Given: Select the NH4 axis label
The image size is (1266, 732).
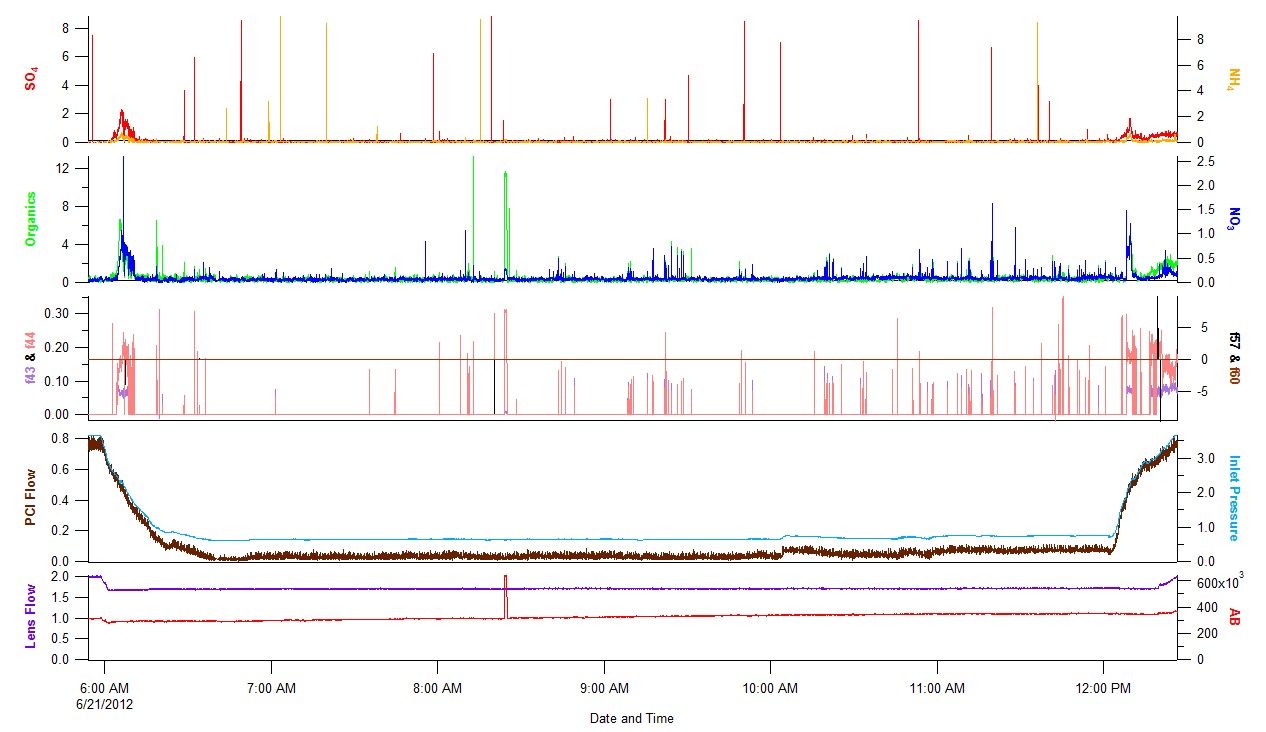Looking at the screenshot, I should point(1235,79).
